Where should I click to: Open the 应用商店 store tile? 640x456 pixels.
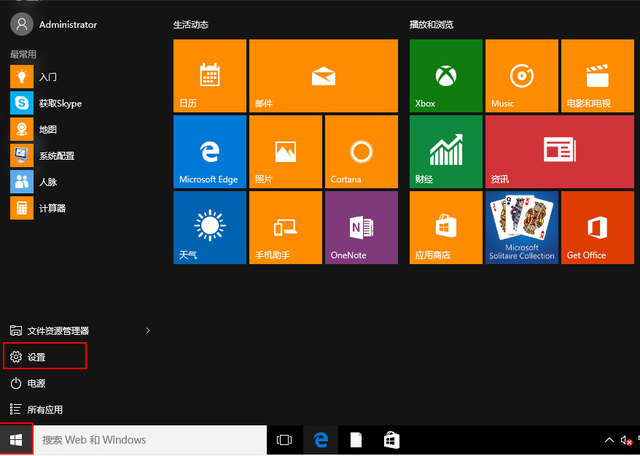[x=445, y=227]
